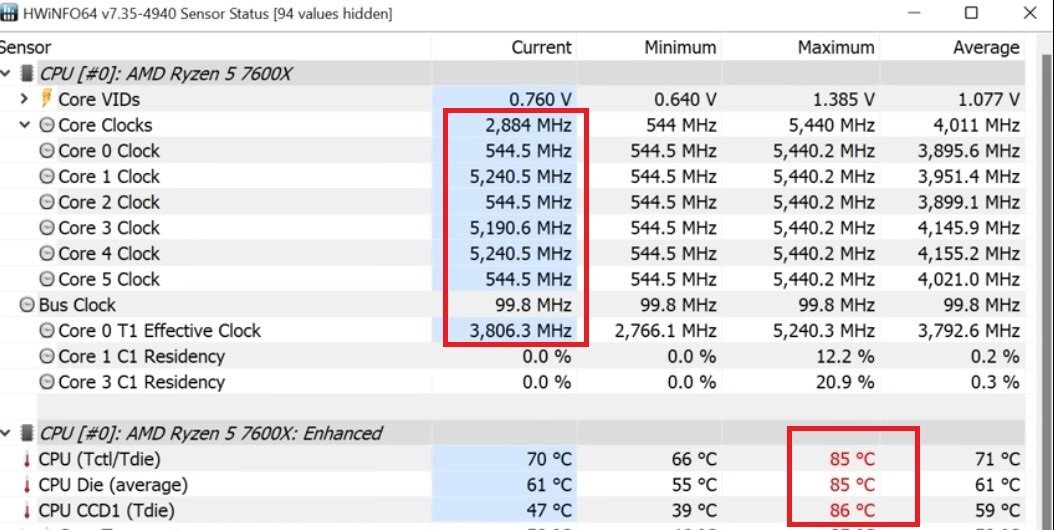Select the Core 1 C1 Residency label
This screenshot has width=1054, height=530.
click(x=142, y=356)
